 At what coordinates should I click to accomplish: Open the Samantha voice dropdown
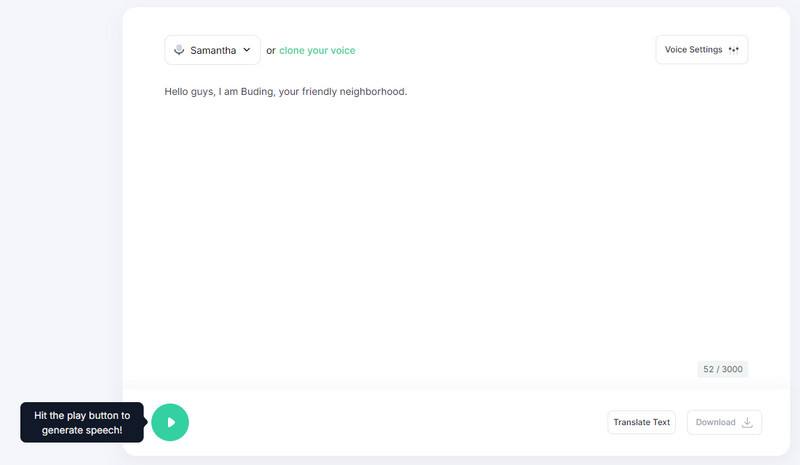coord(212,50)
